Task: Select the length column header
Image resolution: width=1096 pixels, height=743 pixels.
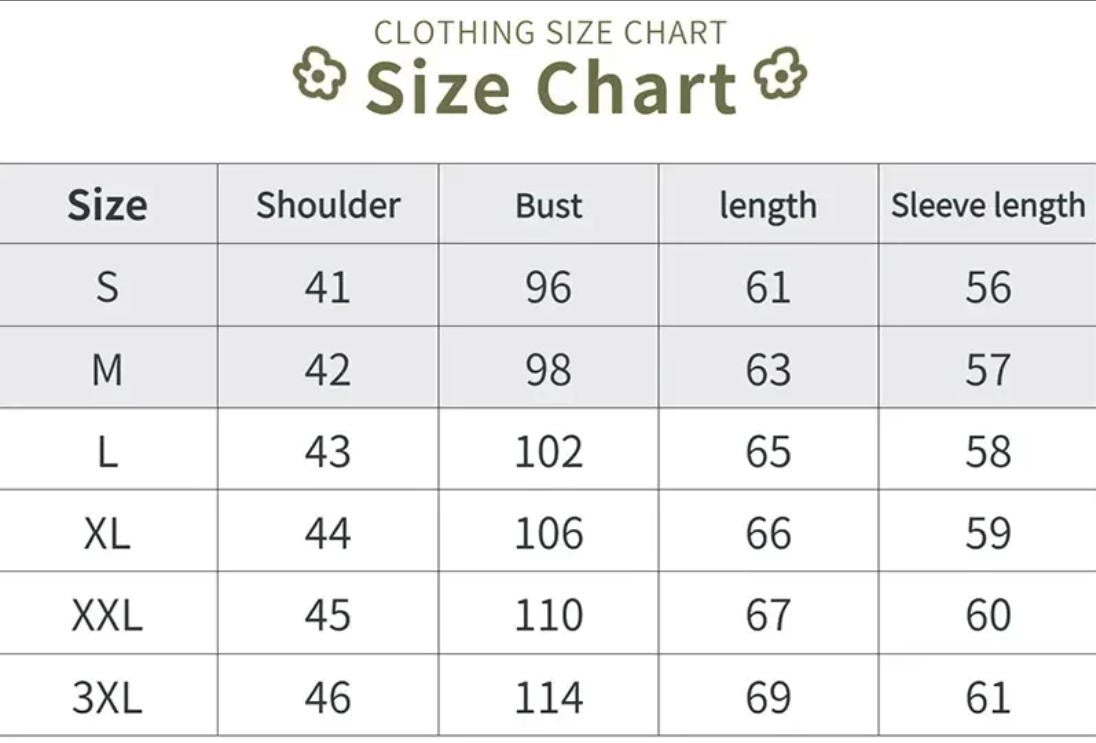Action: coord(768,205)
